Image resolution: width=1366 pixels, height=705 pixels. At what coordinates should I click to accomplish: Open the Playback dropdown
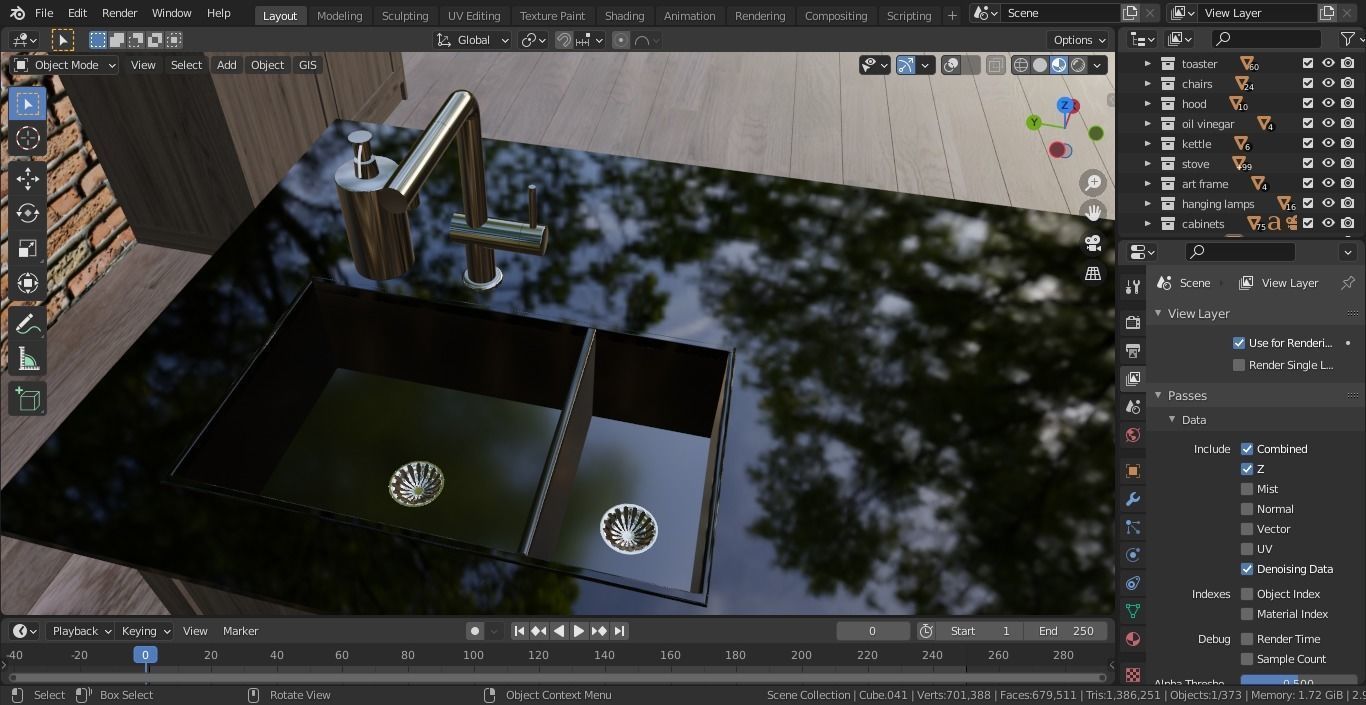(x=80, y=631)
